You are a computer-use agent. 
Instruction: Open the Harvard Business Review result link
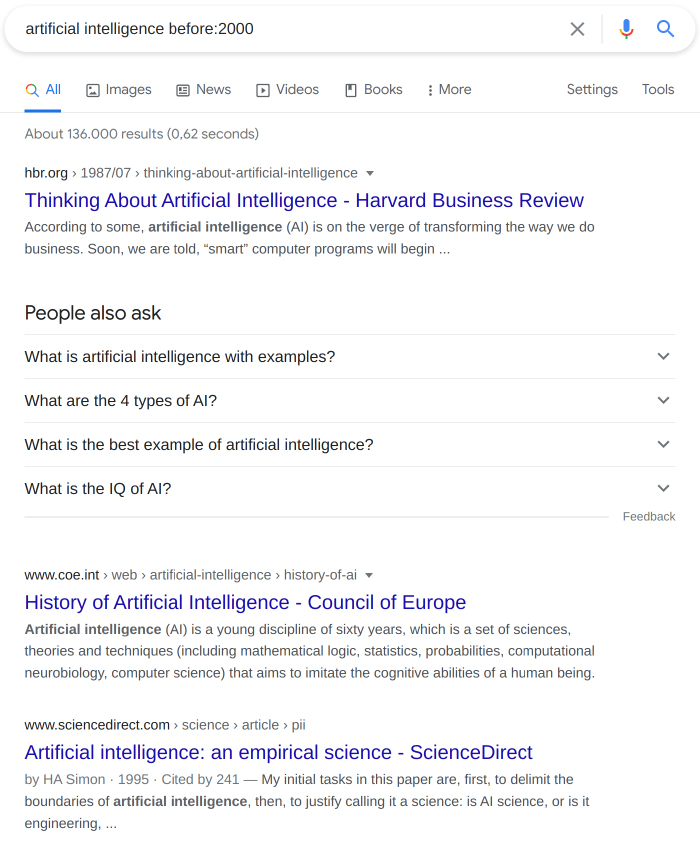click(x=304, y=200)
